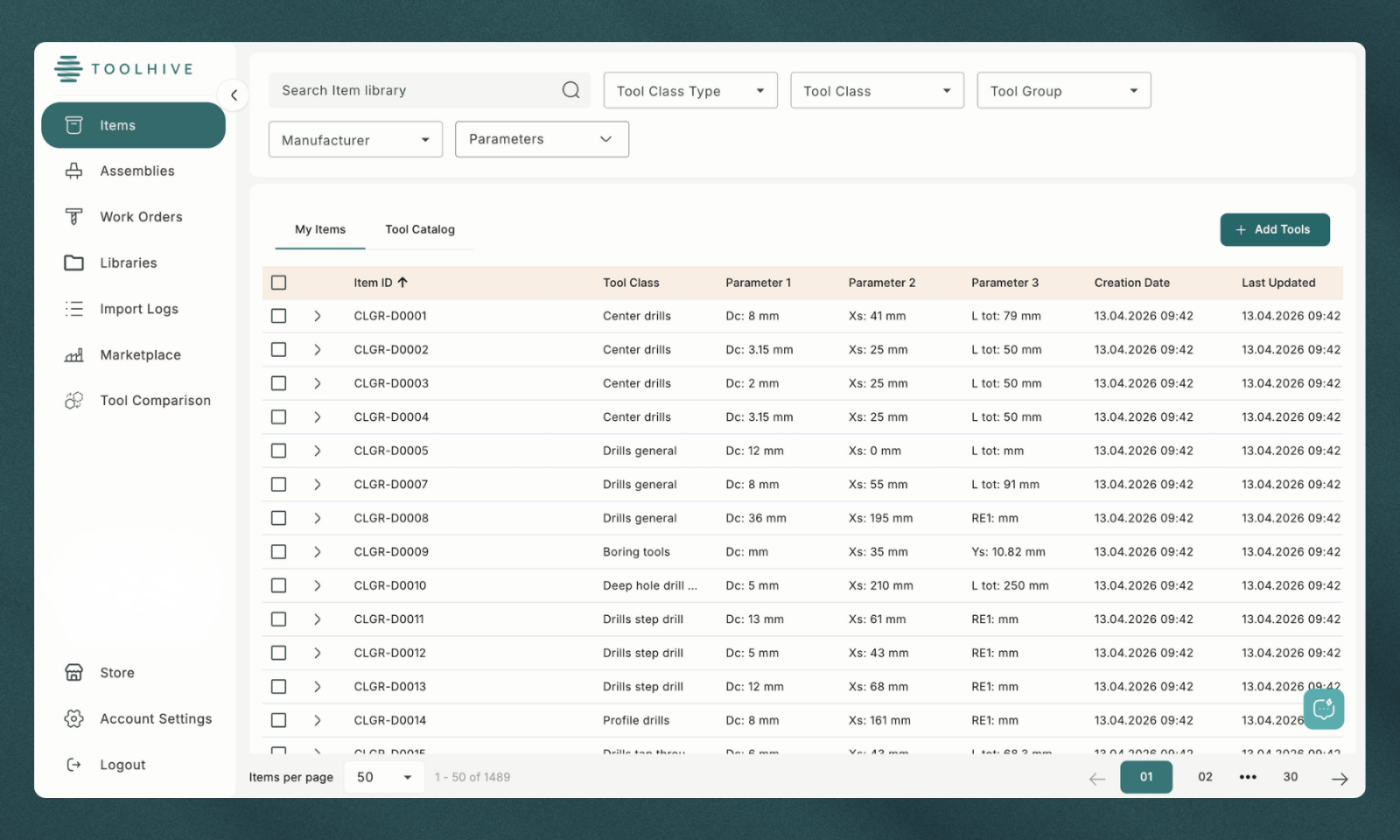The height and width of the screenshot is (840, 1400).
Task: Expand row CLGR-D0011 with its chevron
Action: coord(317,619)
